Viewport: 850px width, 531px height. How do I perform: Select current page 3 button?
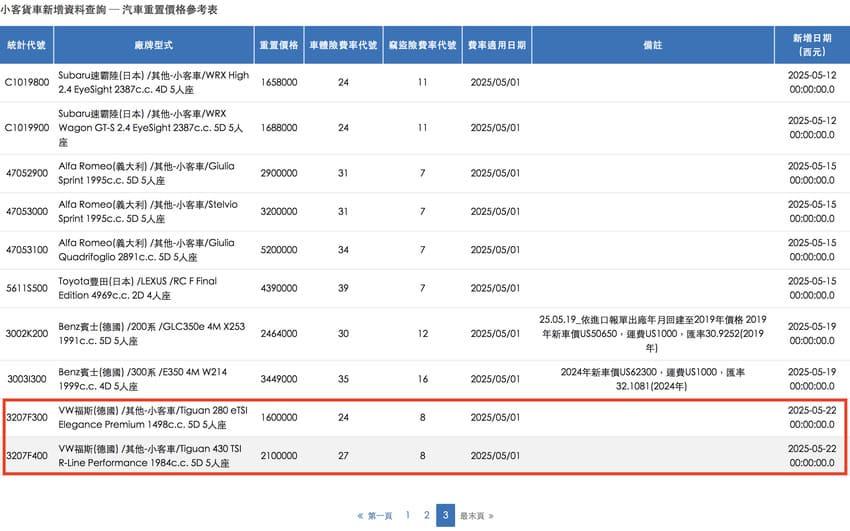tap(445, 515)
